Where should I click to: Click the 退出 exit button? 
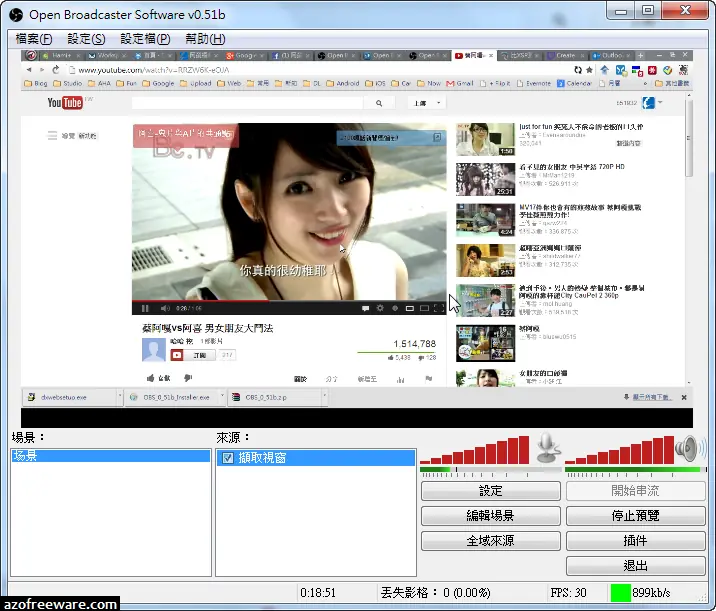click(636, 566)
